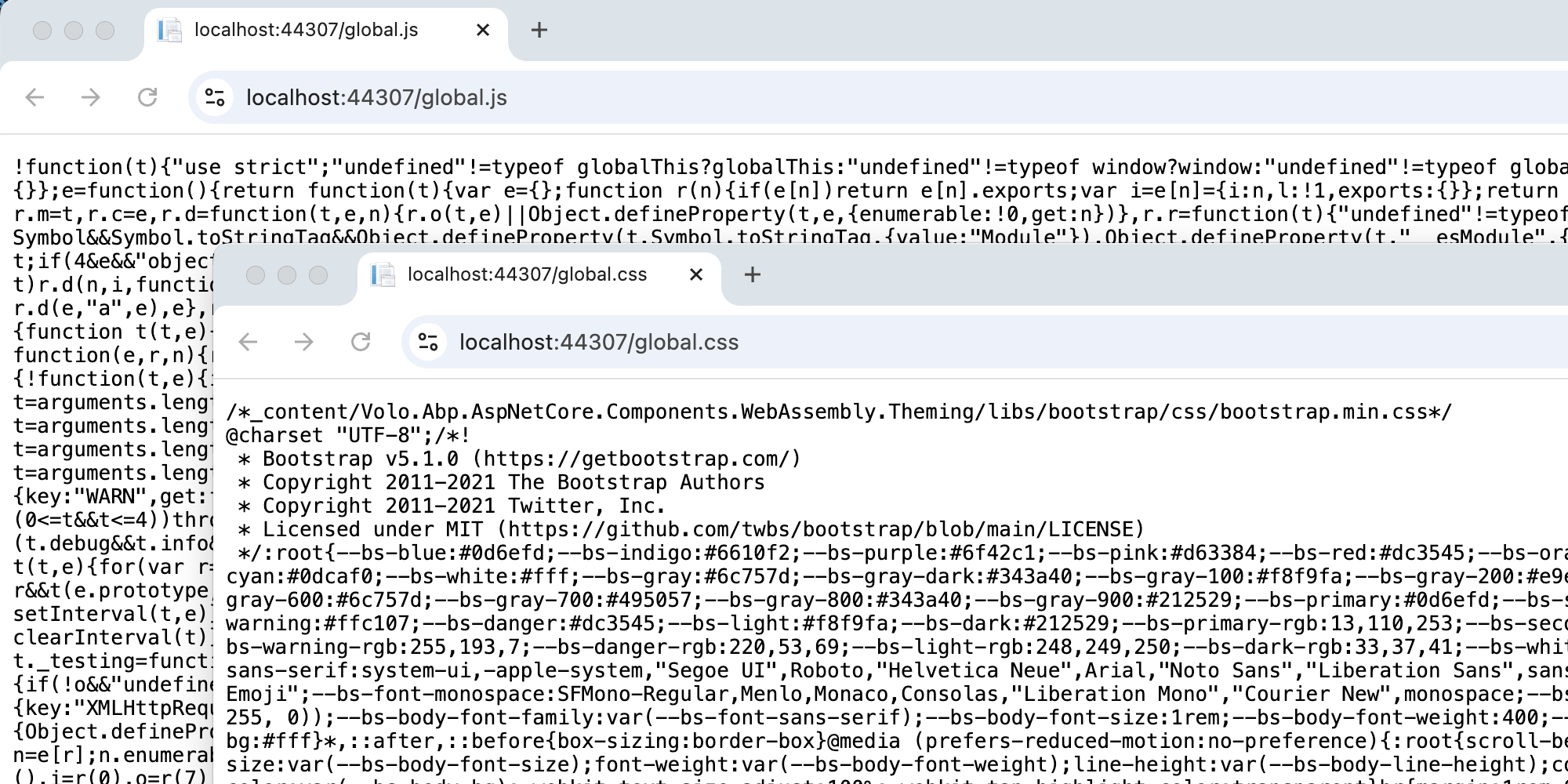The height and width of the screenshot is (784, 1568).
Task: Click the setInterval(t,e) line in global.js
Action: coord(113,614)
